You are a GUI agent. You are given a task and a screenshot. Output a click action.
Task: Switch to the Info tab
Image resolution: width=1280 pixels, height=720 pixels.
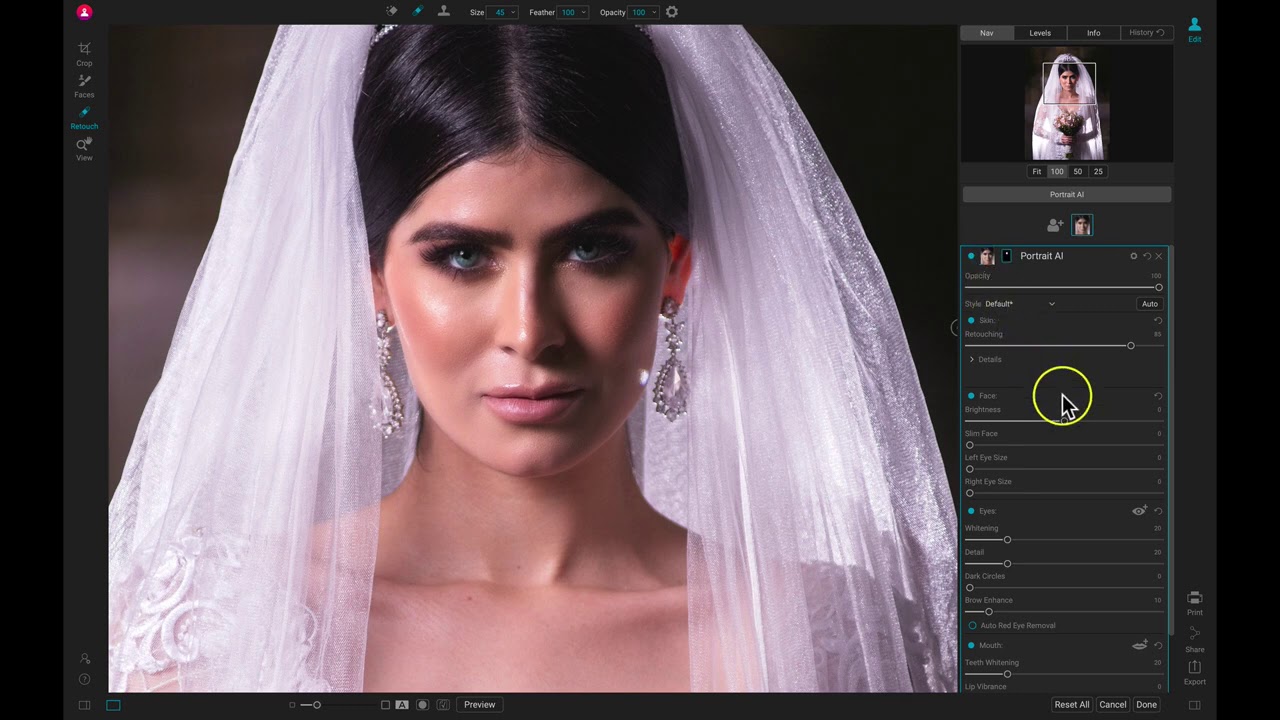pyautogui.click(x=1093, y=33)
